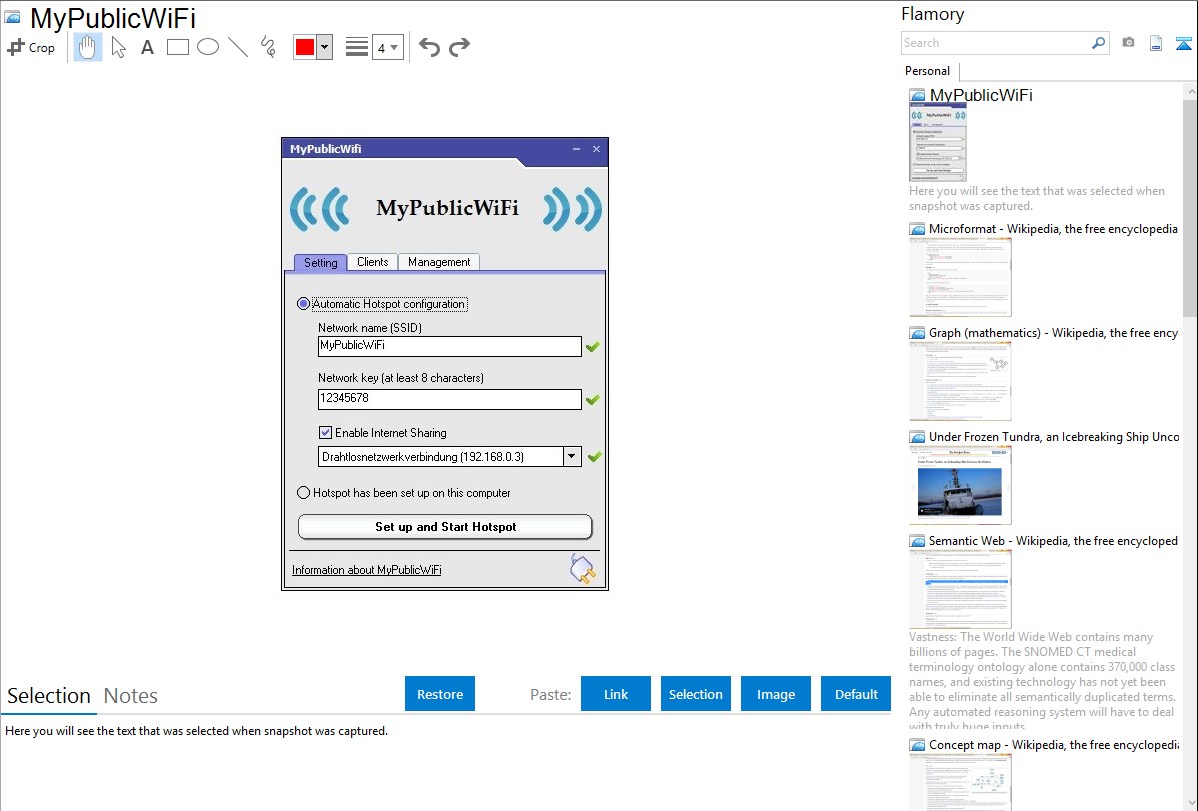This screenshot has height=811, width=1198.
Task: Select Automatic Hotspot configuration radio button
Action: click(x=303, y=304)
